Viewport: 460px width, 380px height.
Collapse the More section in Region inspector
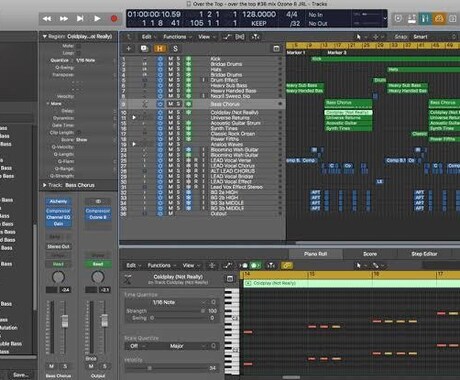coord(48,104)
